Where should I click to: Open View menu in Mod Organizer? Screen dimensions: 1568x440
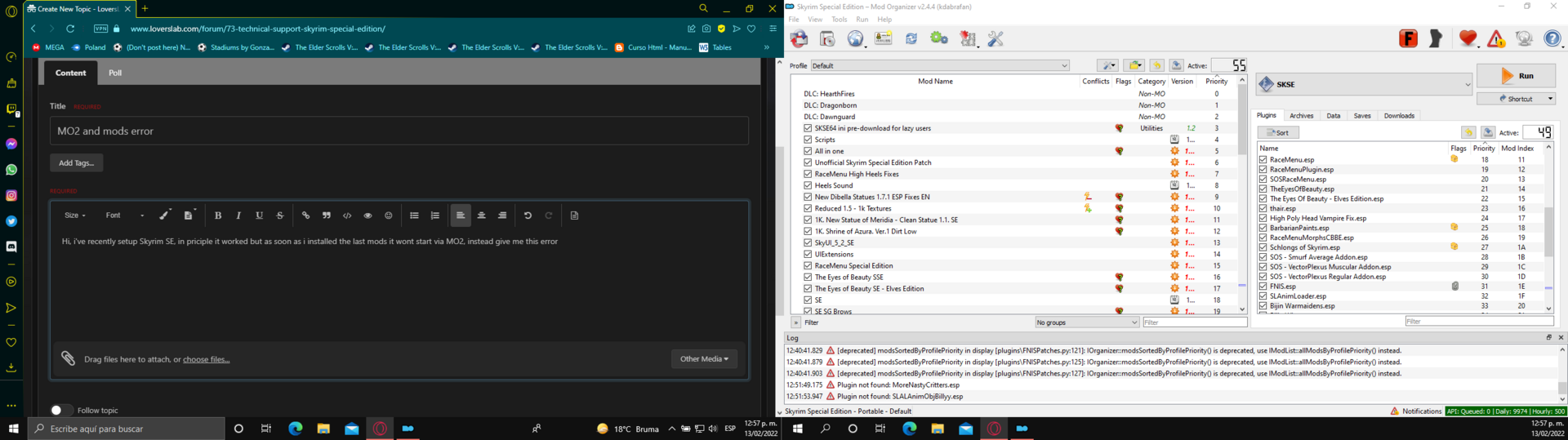point(815,20)
